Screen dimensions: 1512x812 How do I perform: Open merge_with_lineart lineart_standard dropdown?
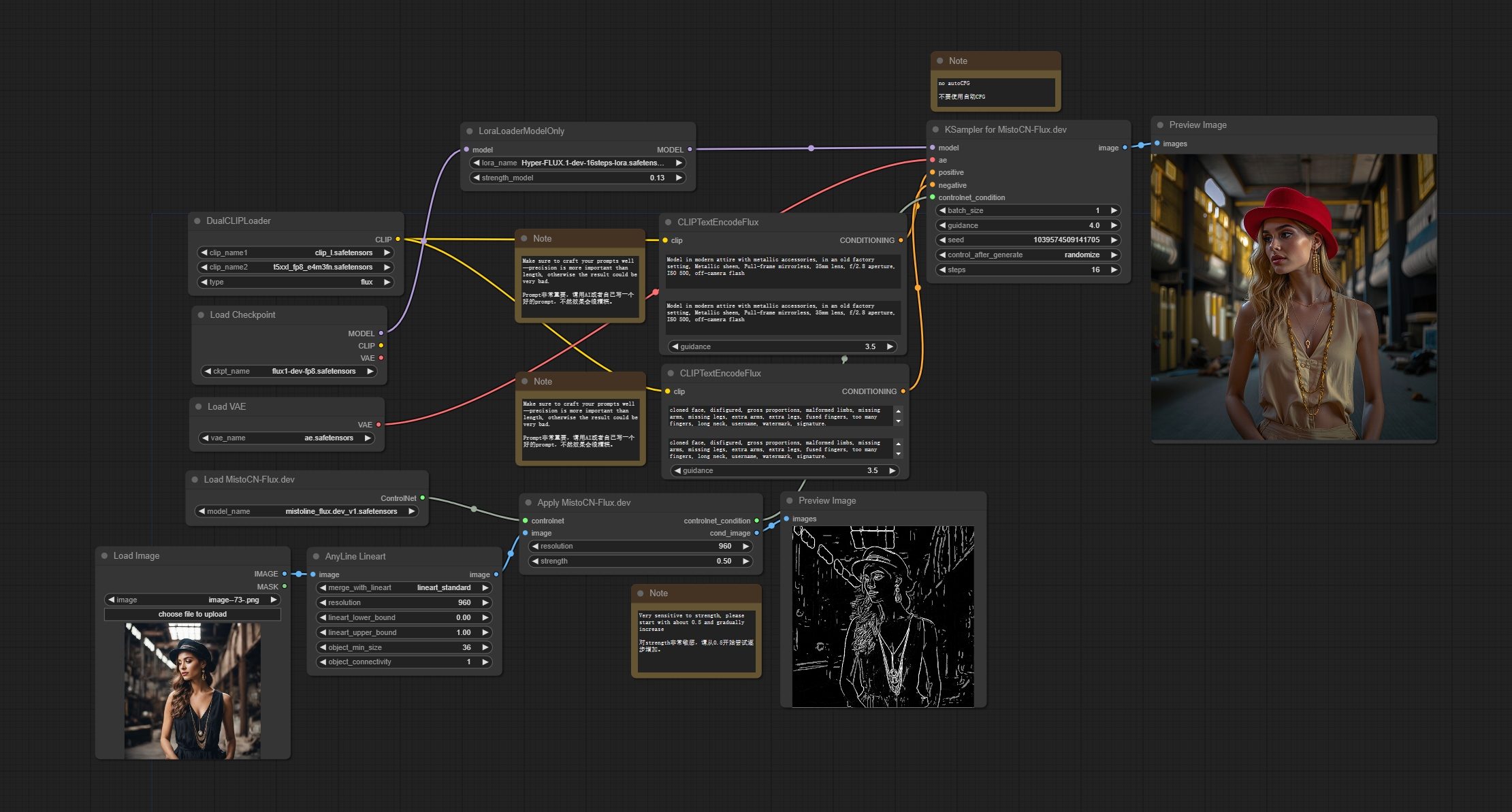[404, 587]
